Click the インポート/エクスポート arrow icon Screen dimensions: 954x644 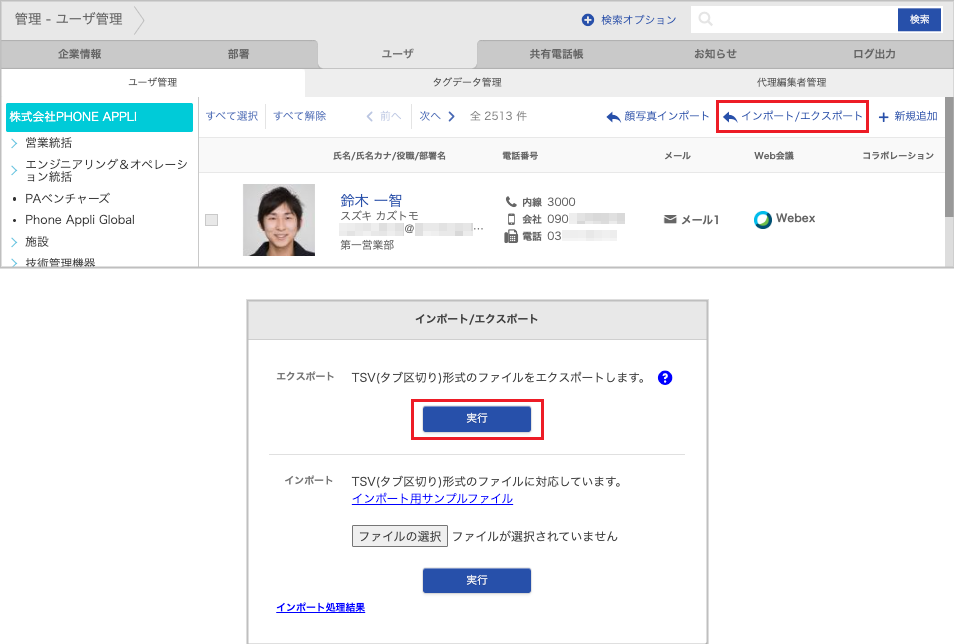[x=730, y=117]
